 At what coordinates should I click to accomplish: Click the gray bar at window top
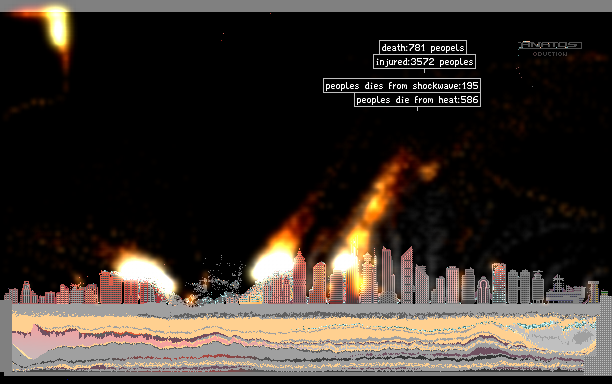click(x=306, y=5)
